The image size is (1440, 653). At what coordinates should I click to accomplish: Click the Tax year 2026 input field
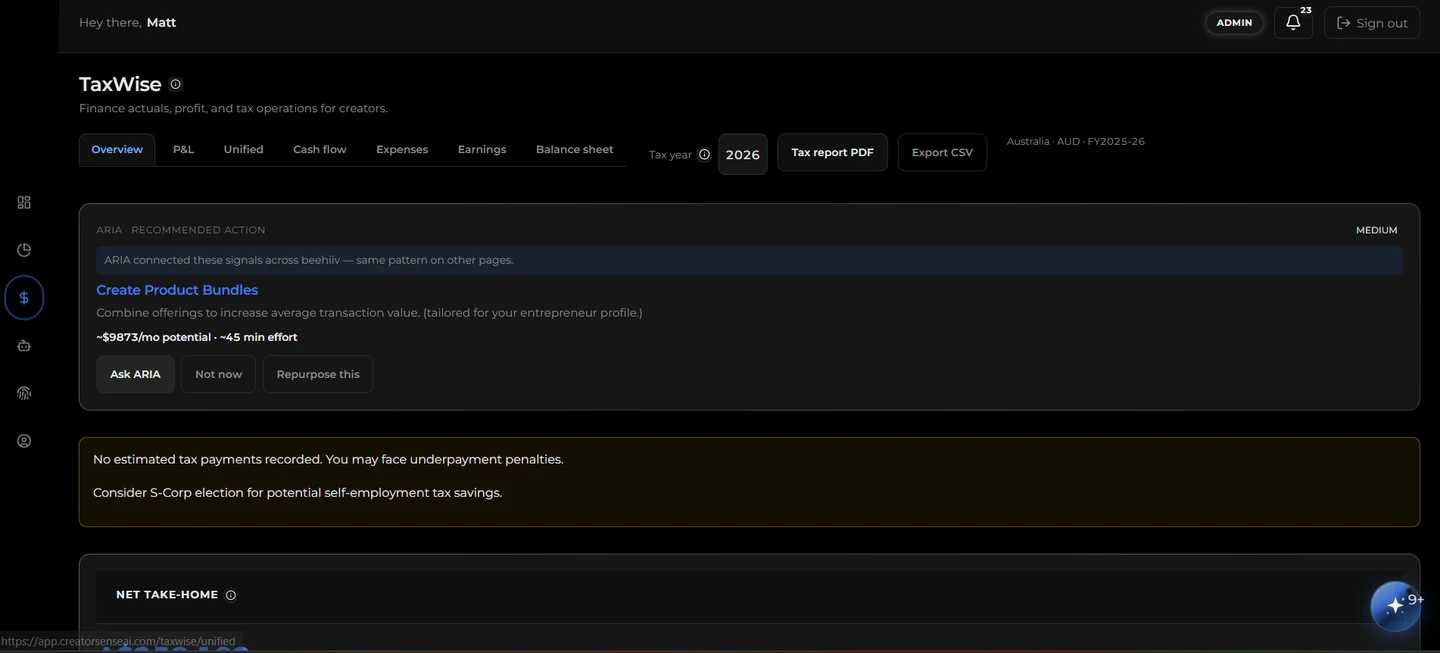(743, 155)
